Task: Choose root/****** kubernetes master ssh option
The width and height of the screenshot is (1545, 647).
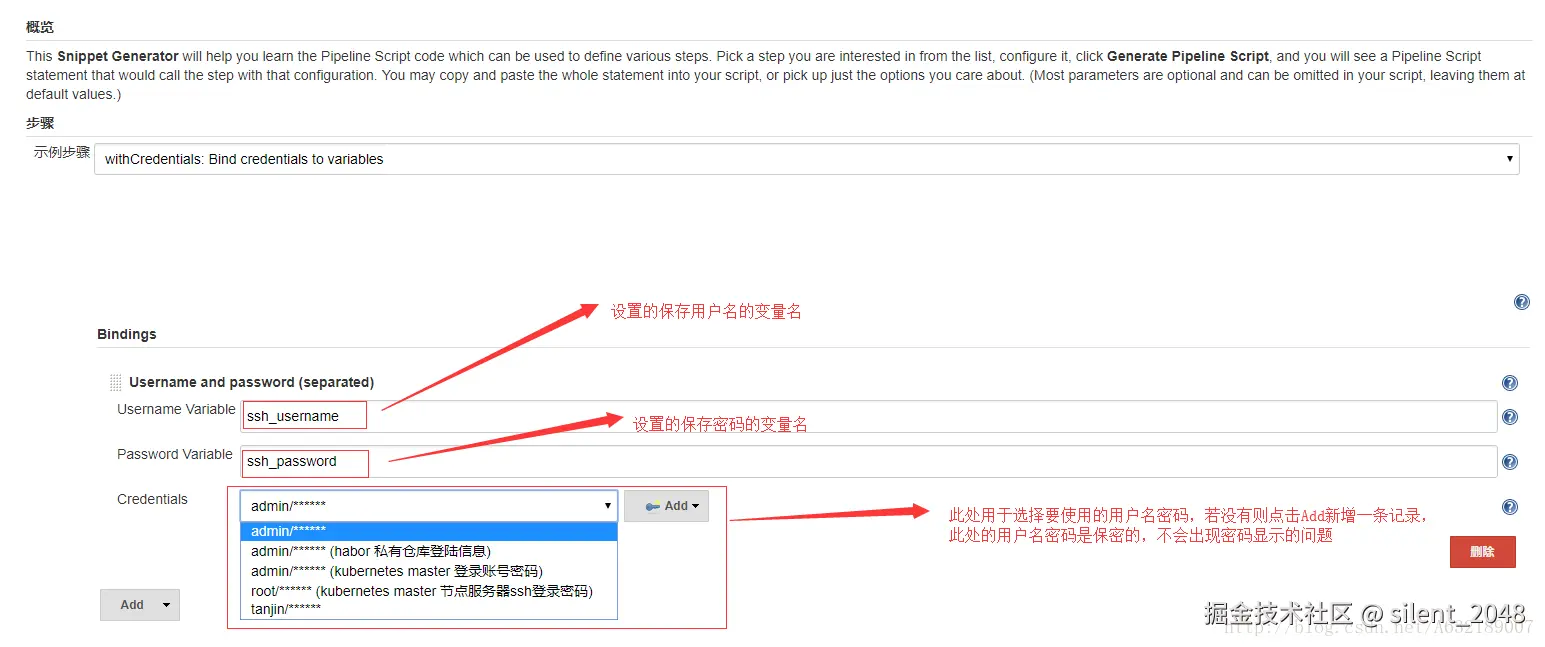Action: pos(429,591)
